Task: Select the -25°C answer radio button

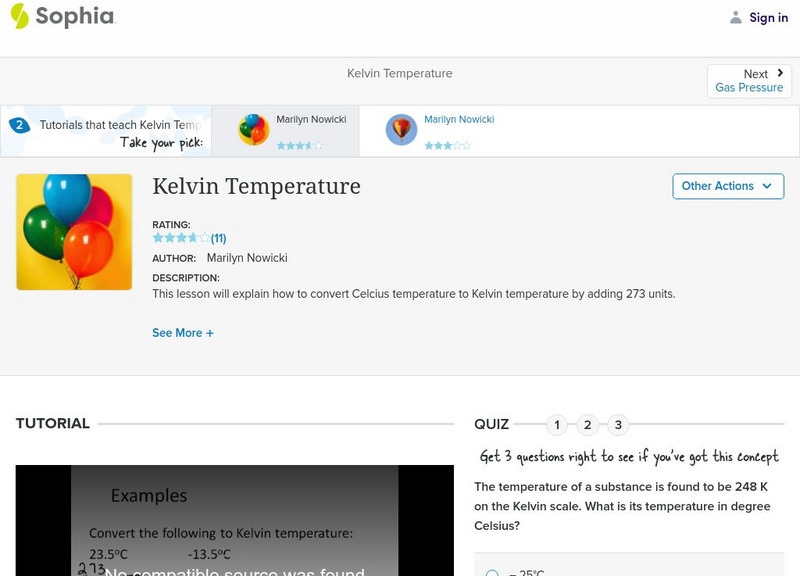Action: point(492,573)
